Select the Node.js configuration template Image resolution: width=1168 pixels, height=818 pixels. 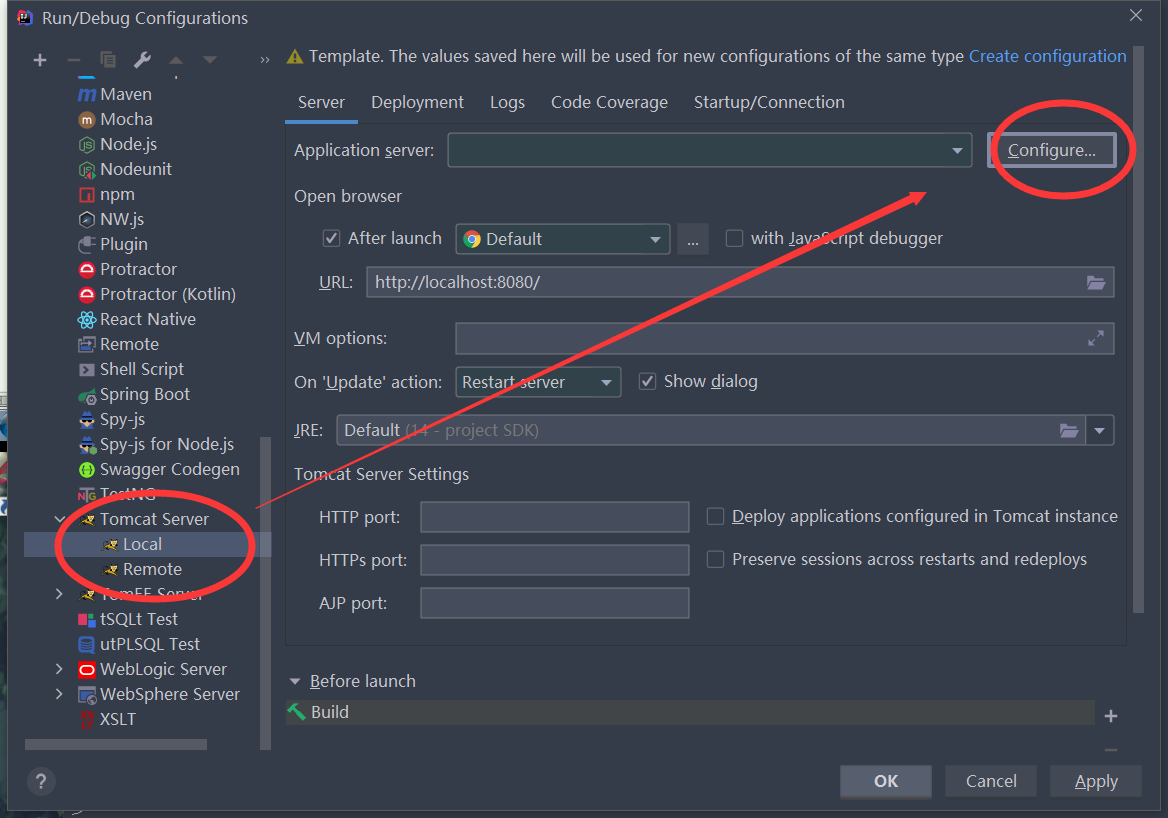tap(129, 145)
